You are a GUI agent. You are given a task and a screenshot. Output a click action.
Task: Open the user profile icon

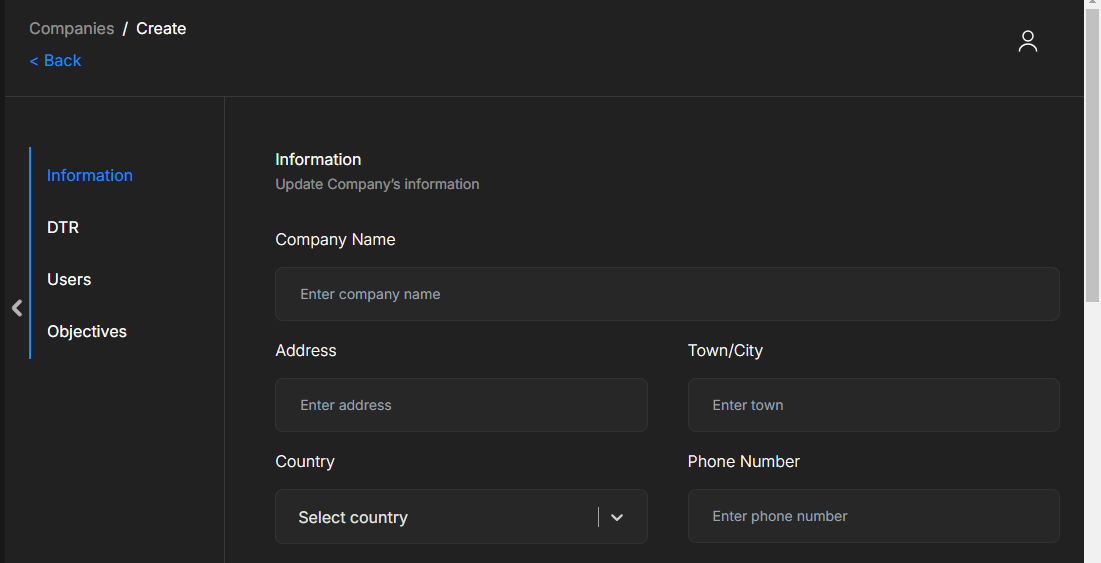1027,41
